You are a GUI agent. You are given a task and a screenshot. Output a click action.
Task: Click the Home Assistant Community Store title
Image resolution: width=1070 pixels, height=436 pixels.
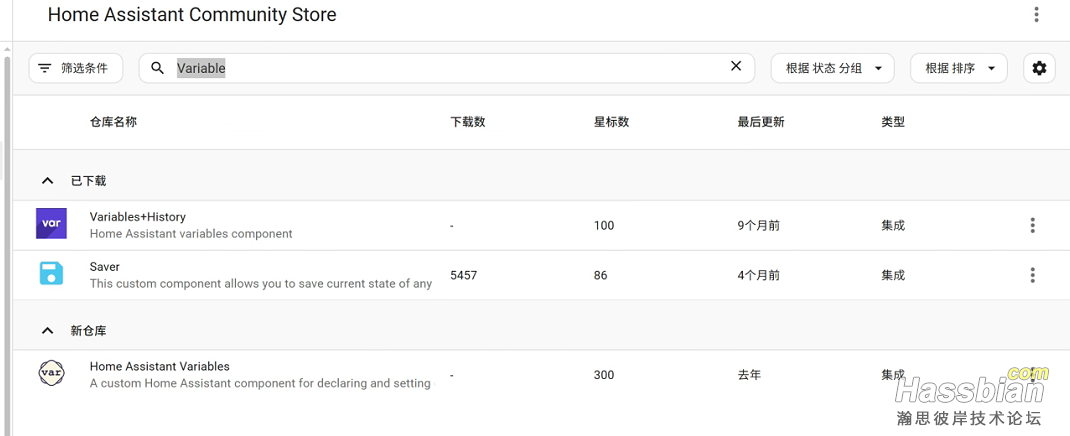(192, 14)
